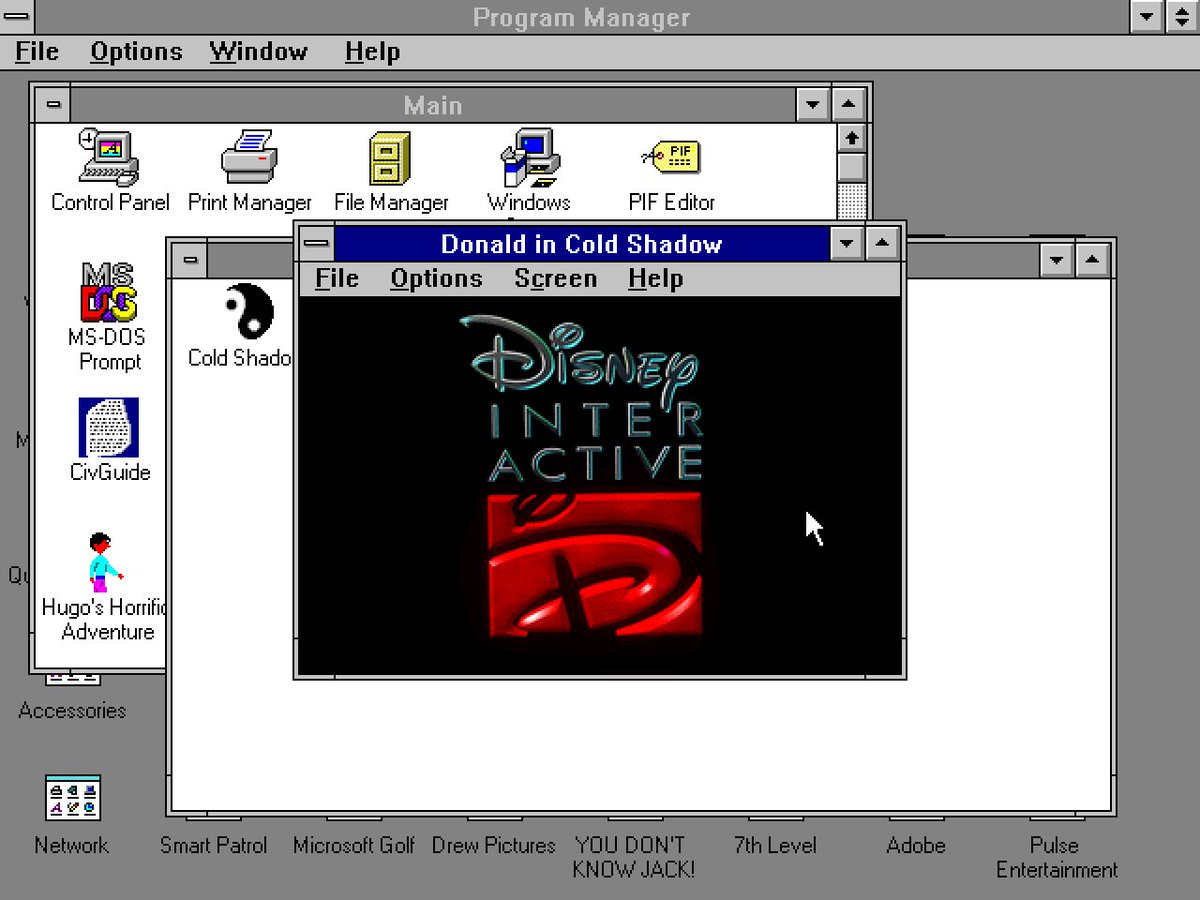Open Donald in Cold Shadow control-menu box
The width and height of the screenshot is (1200, 900).
[x=317, y=243]
